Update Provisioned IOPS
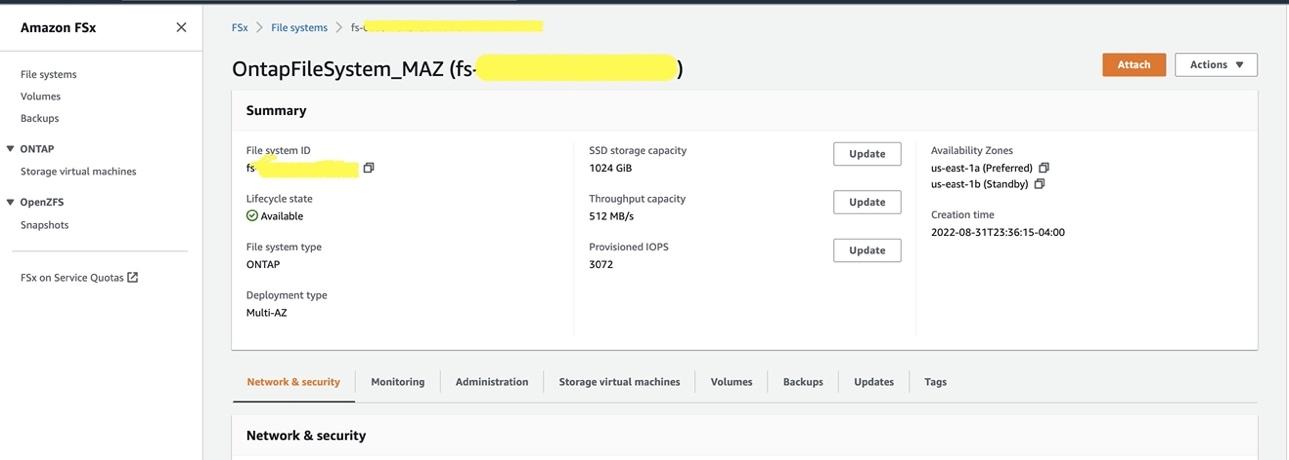Screen dimensions: 1289x460 [x=867, y=250]
